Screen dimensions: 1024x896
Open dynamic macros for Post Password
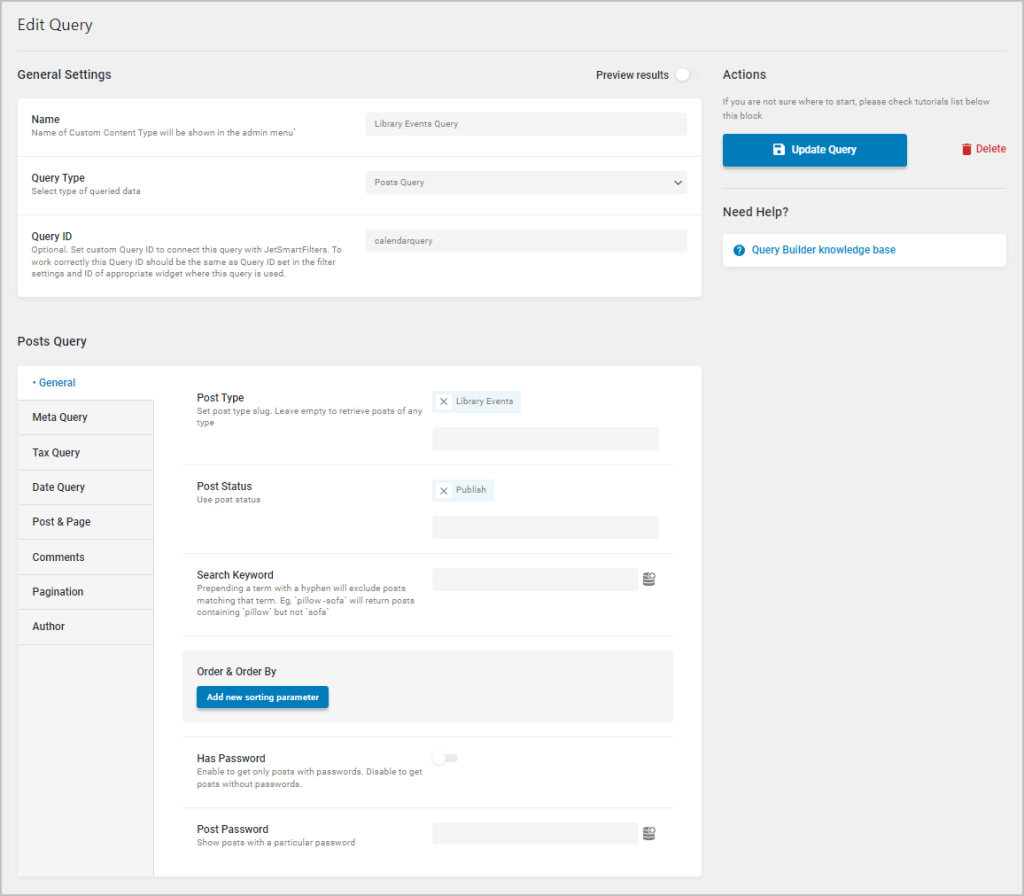tap(649, 832)
